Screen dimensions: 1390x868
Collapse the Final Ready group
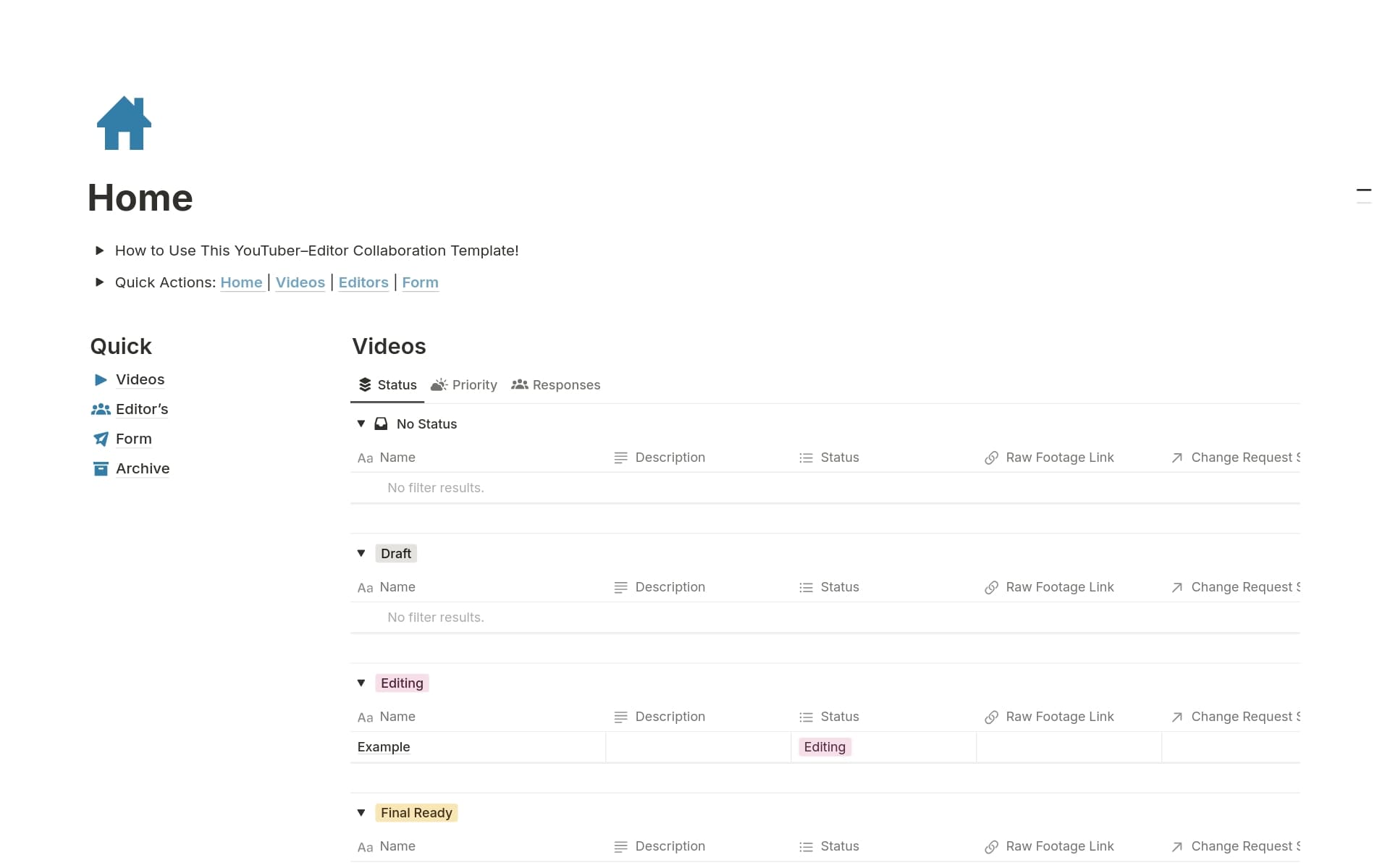(361, 813)
